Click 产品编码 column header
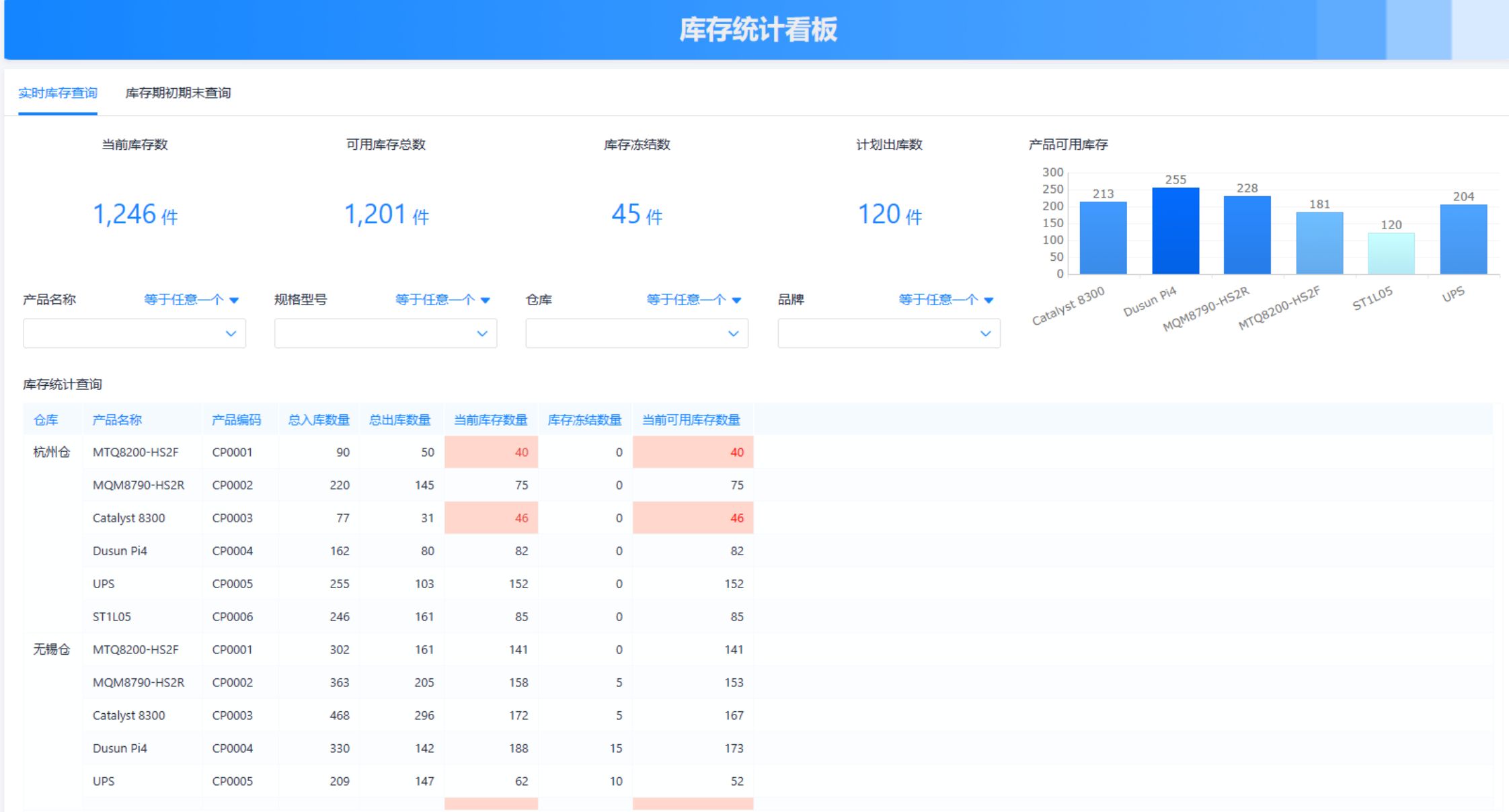This screenshot has height=812, width=1509. pos(236,420)
